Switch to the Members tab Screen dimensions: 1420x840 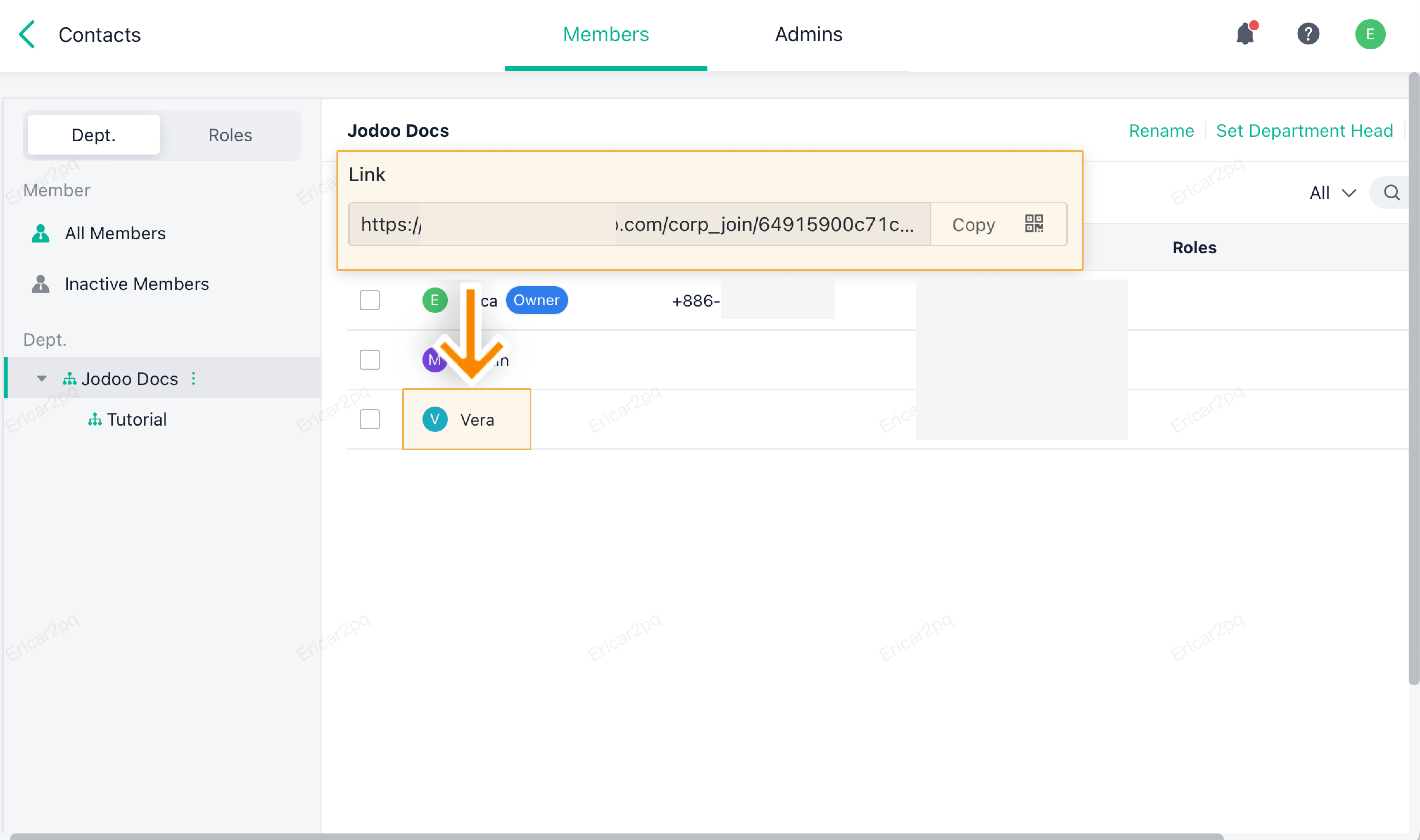pyautogui.click(x=606, y=35)
